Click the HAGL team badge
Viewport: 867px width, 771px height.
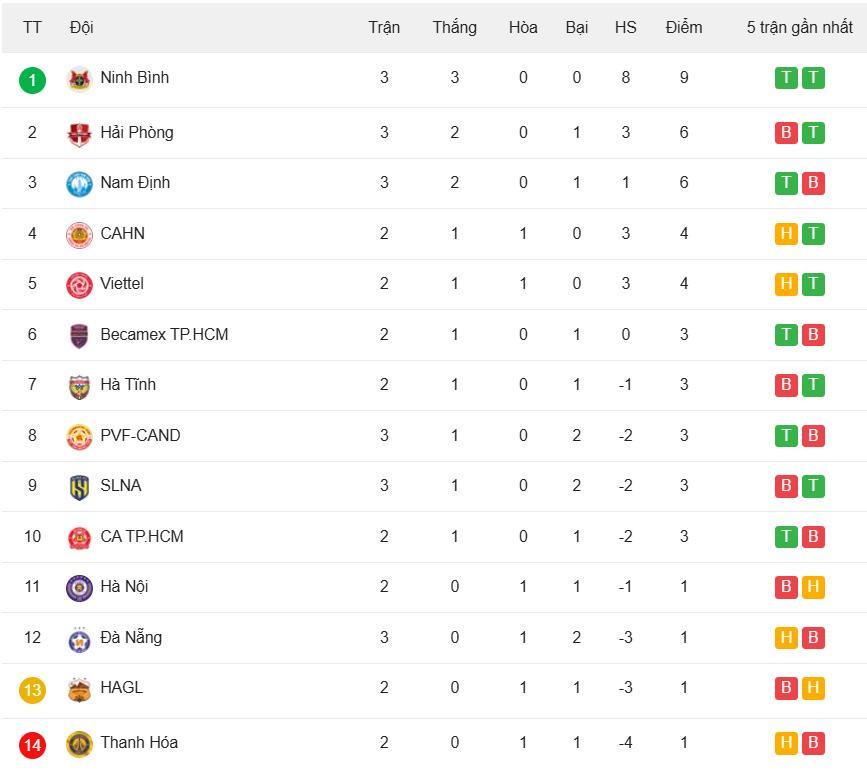point(79,689)
